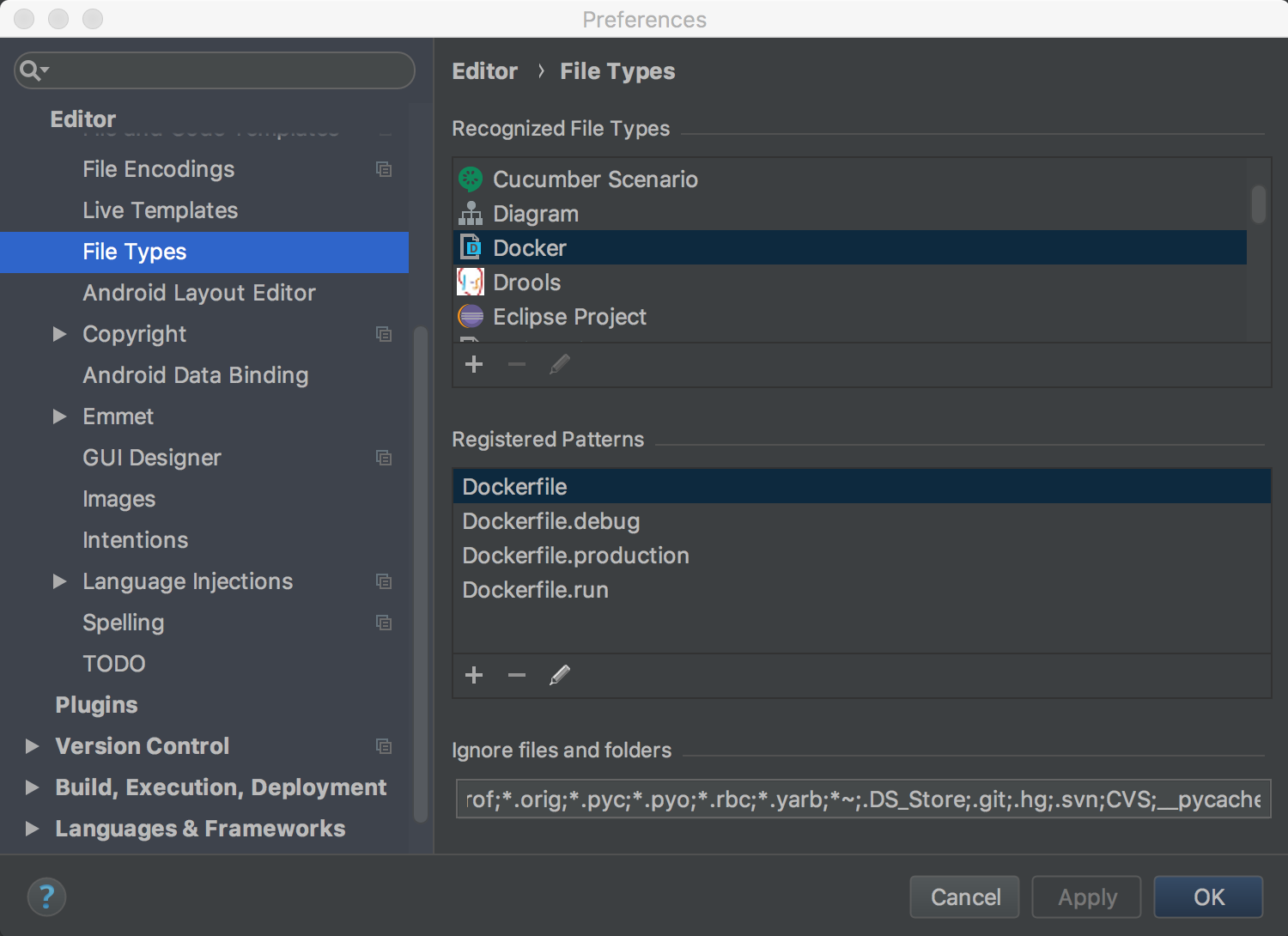
Task: Edit the selected recognized file type
Action: pos(560,364)
